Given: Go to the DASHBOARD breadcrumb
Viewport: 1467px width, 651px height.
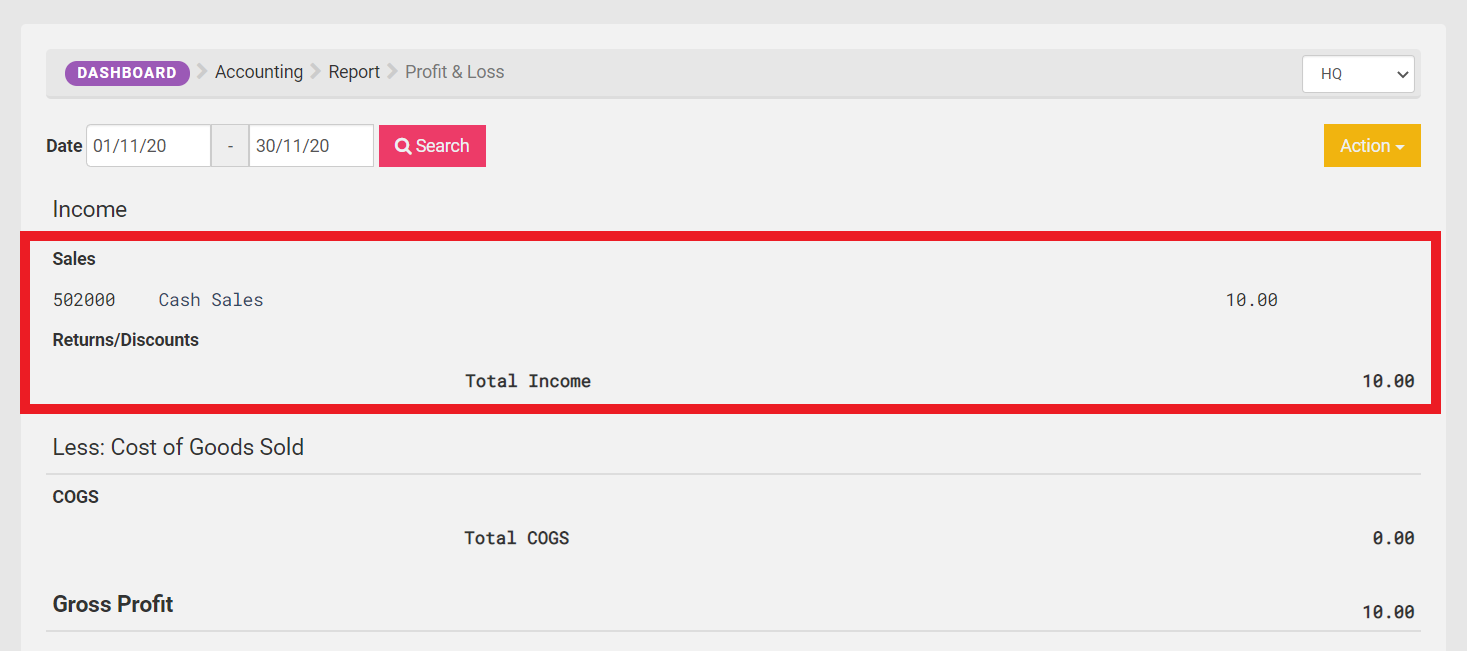Looking at the screenshot, I should point(127,73).
